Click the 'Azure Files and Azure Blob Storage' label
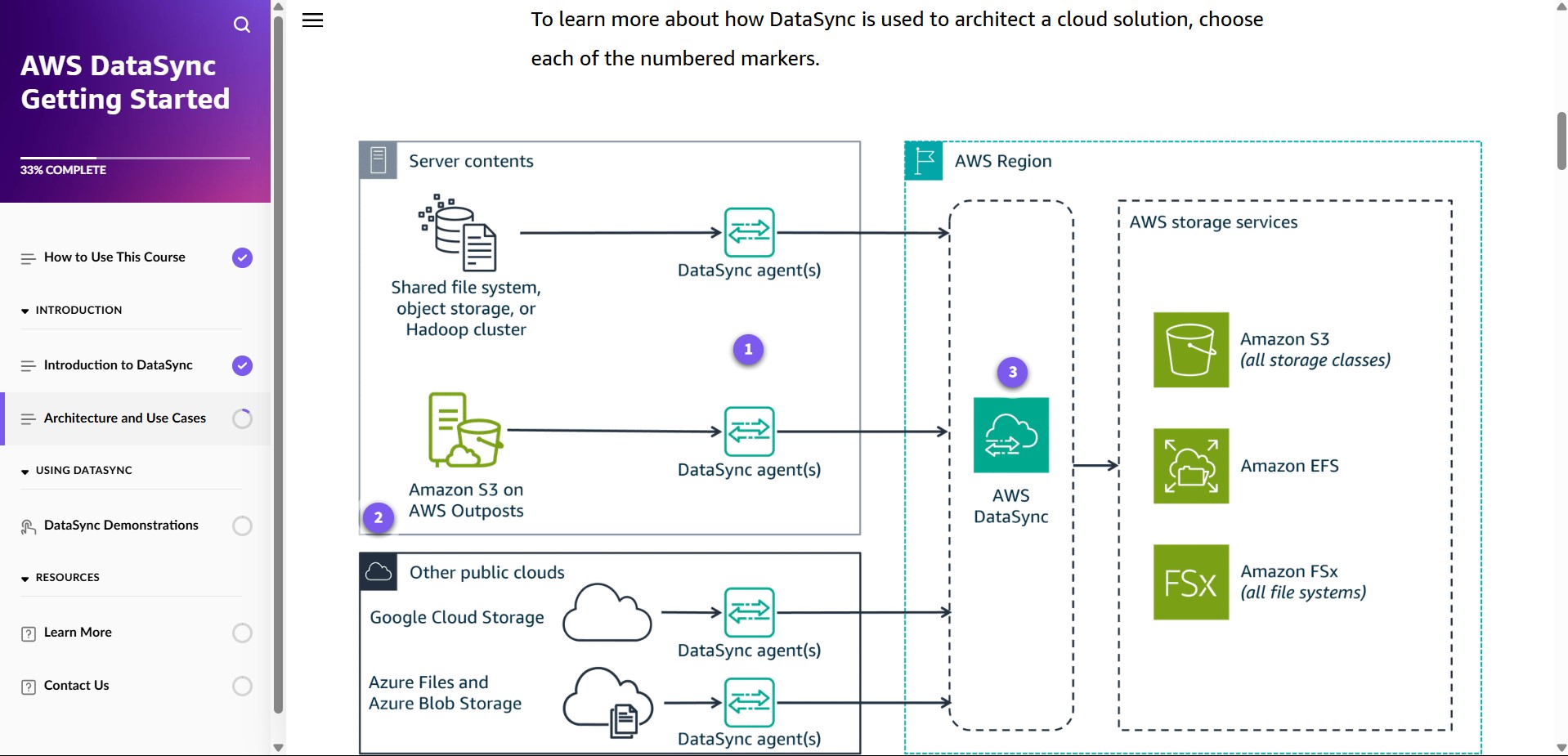This screenshot has height=756, width=1568. click(x=445, y=693)
